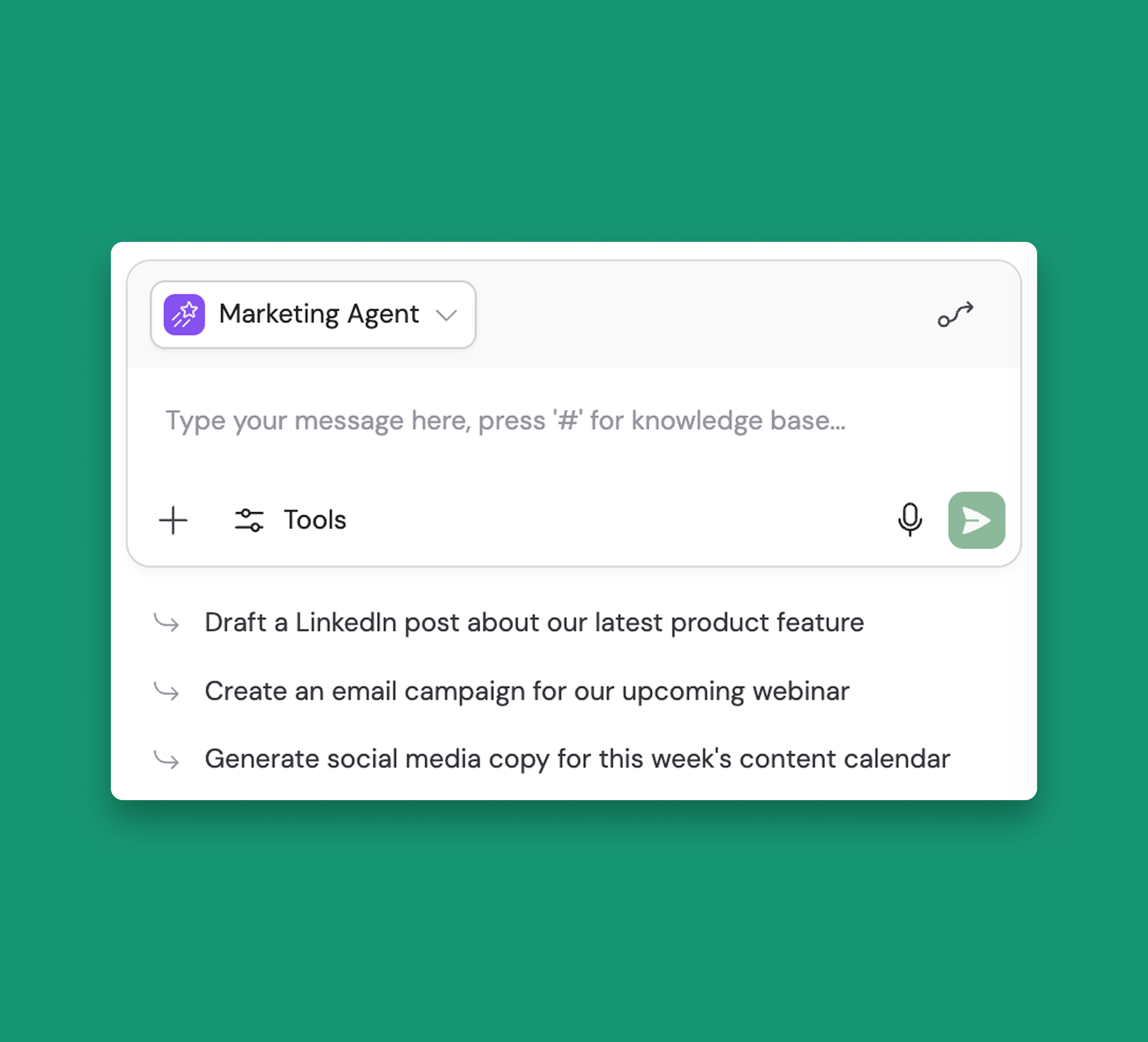Click arrow icon beside email campaign suggestion
Screen dimensions: 1148x1042
point(167,691)
